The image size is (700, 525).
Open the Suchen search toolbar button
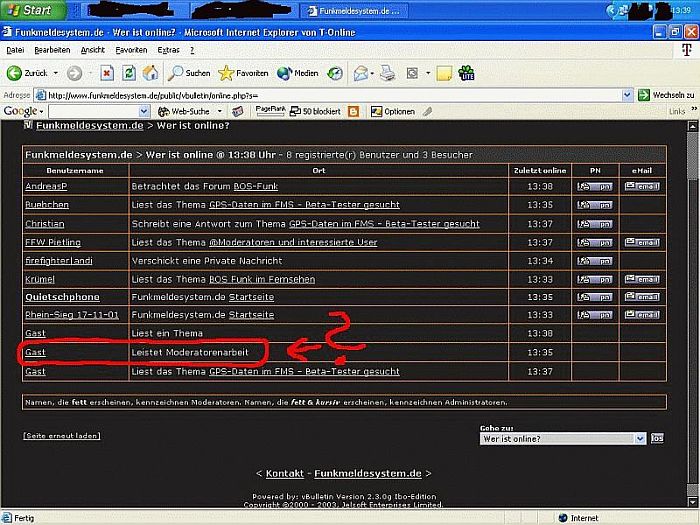(189, 73)
